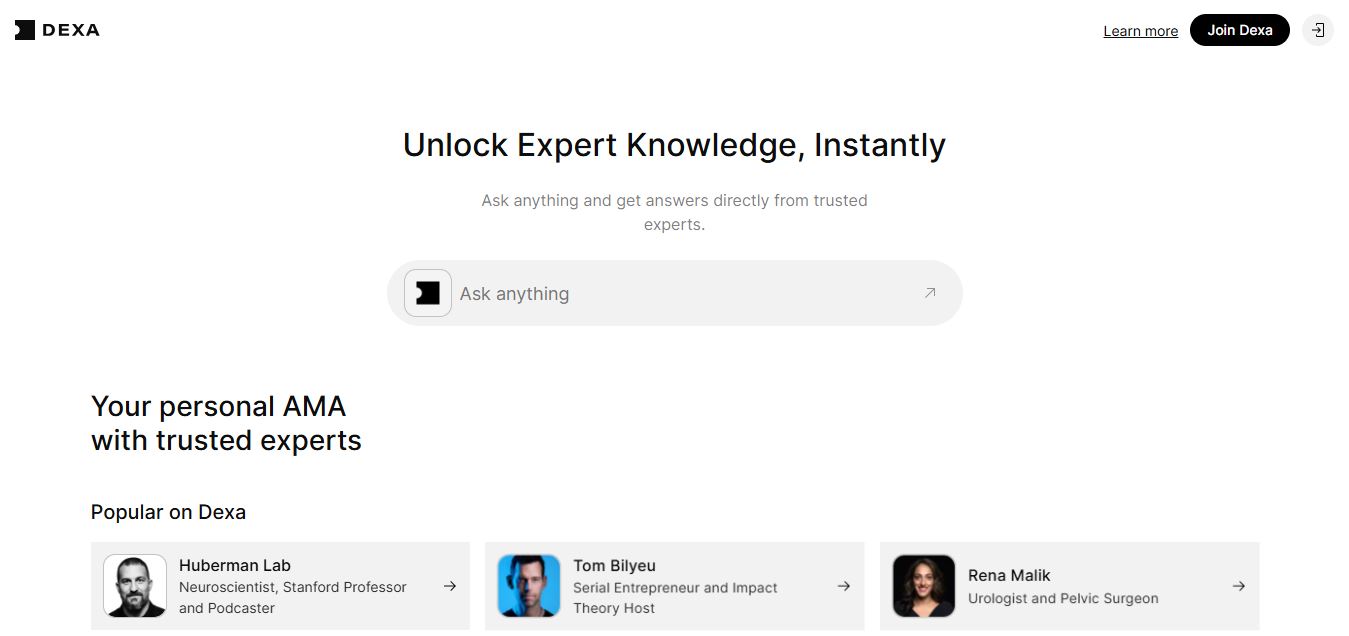The height and width of the screenshot is (636, 1349).
Task: Click the sign-in icon in header
Action: click(1318, 30)
